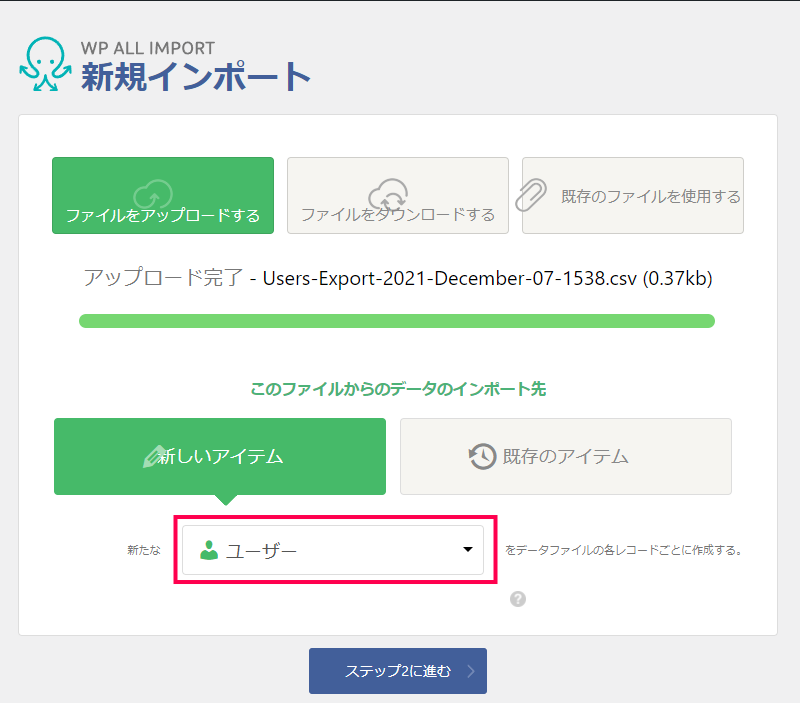Click the WP ALL IMPORT title text
800x703 pixels.
pos(148,48)
